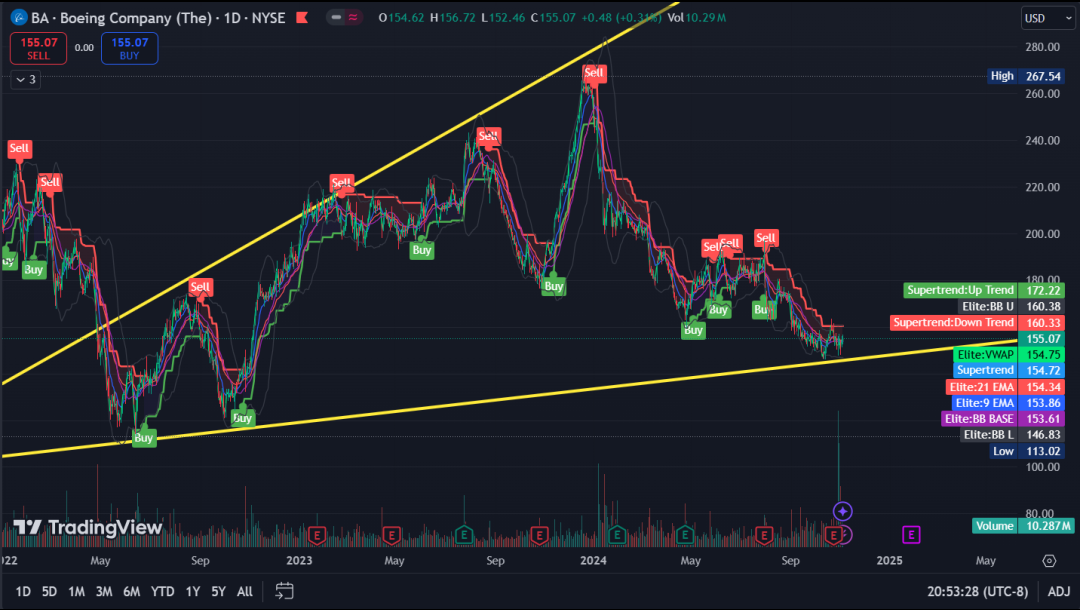Switch to the All time range
Viewport: 1080px width, 610px height.
click(x=245, y=591)
